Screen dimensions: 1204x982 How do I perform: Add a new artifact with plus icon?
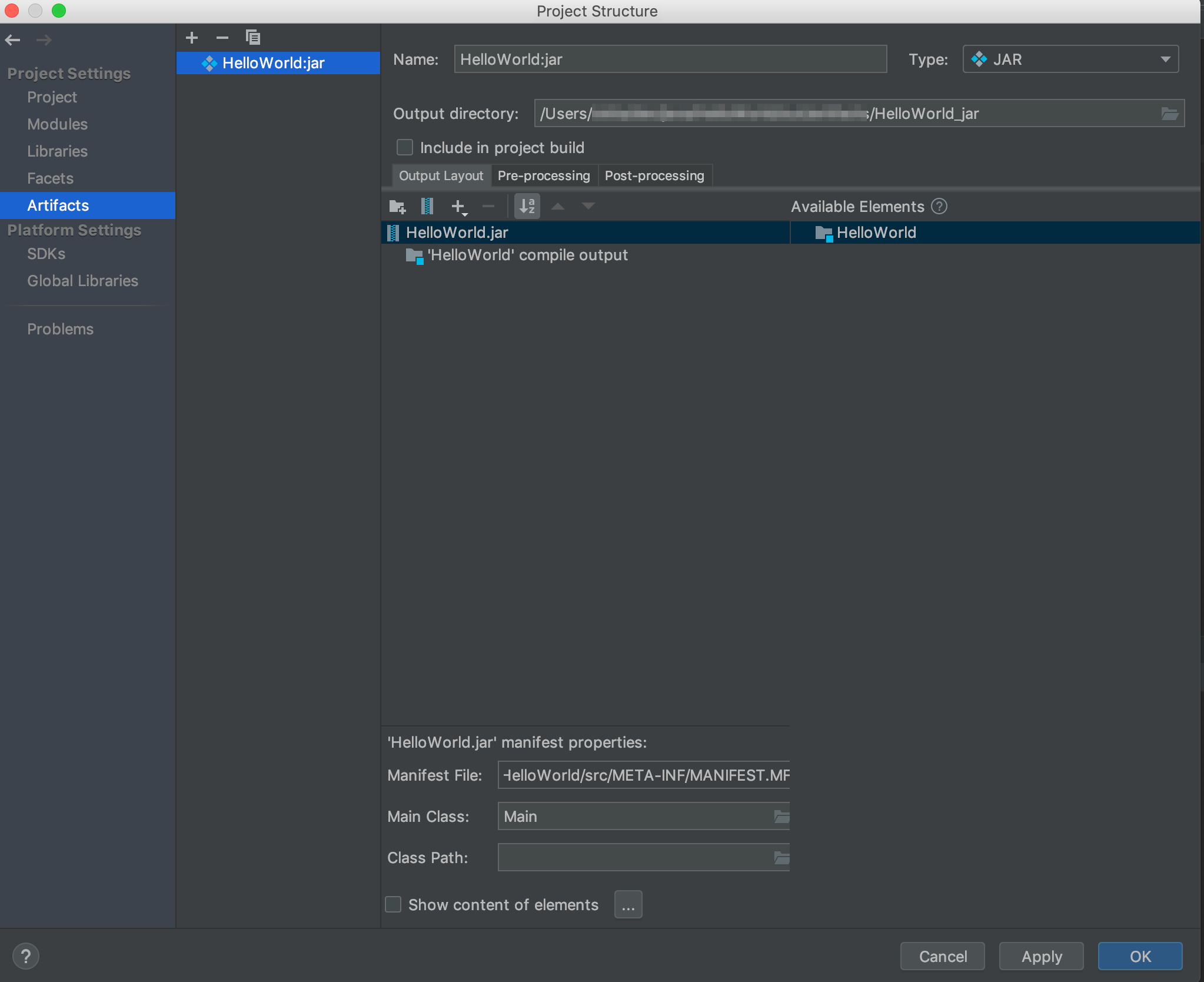click(192, 38)
